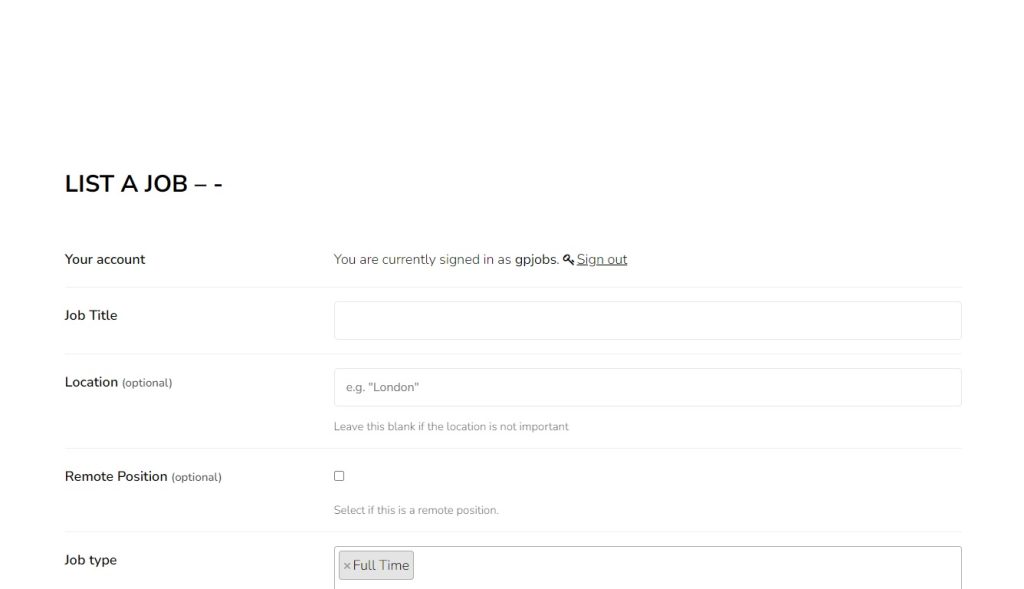The width and height of the screenshot is (1024, 589).
Task: Click into the Location text field
Action: (647, 387)
